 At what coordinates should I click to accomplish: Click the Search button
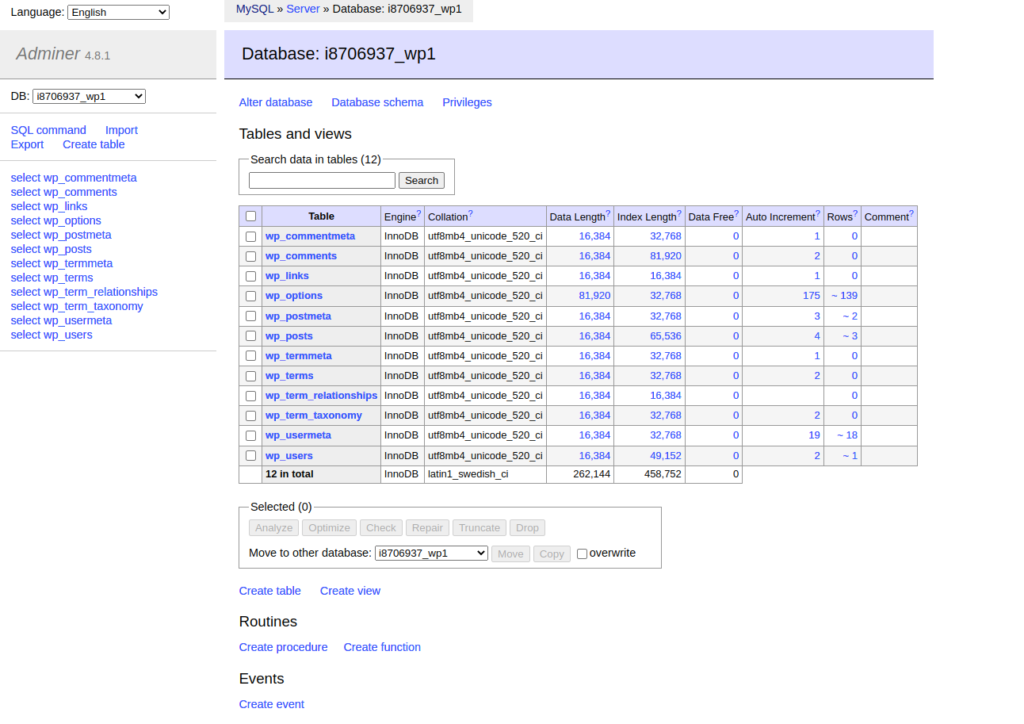(421, 181)
